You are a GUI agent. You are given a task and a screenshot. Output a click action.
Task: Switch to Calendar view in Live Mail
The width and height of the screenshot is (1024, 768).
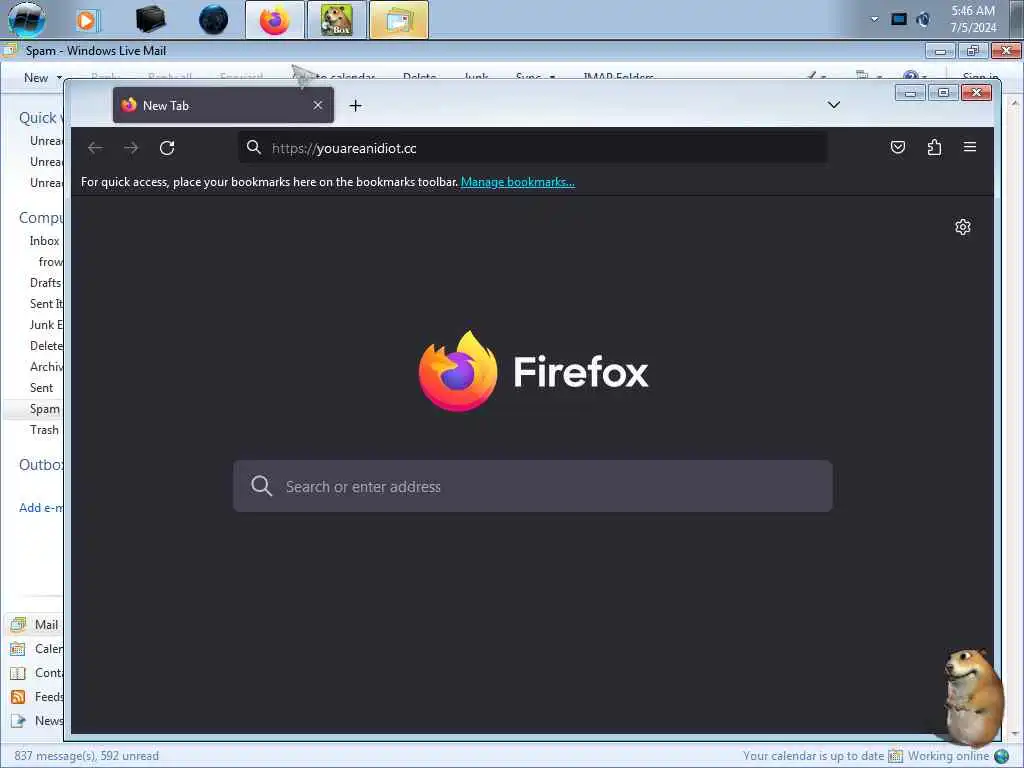coord(37,648)
